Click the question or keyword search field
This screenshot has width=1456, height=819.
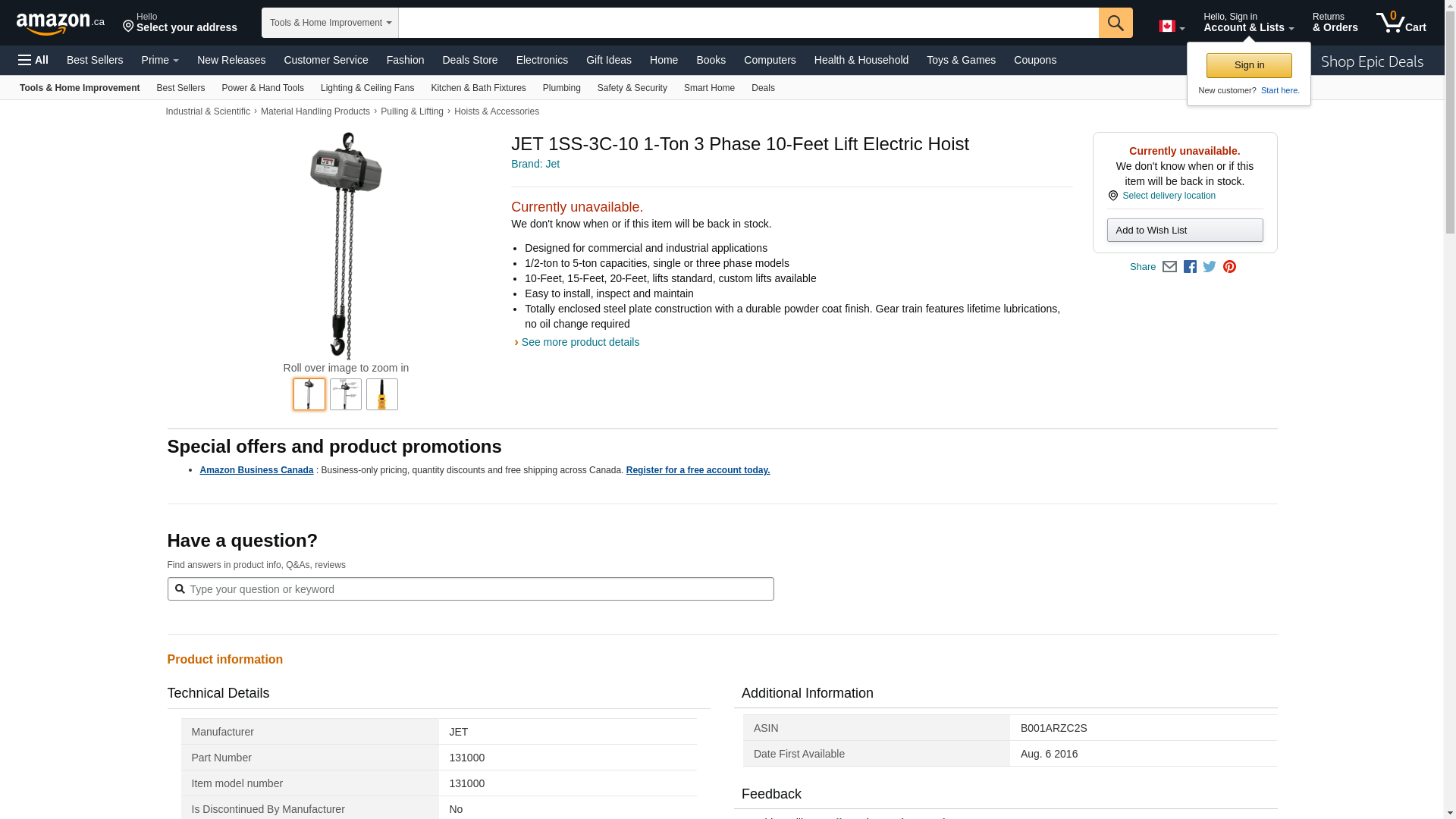coord(471,589)
